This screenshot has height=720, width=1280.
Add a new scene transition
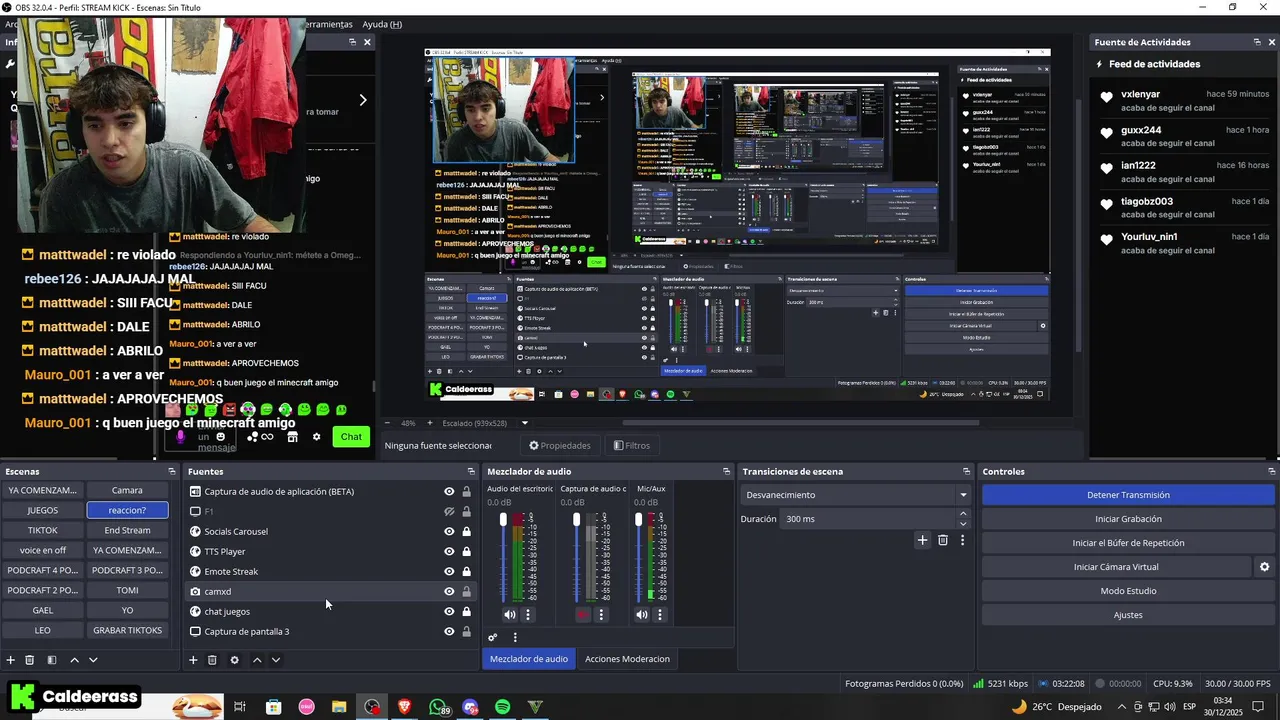pyautogui.click(x=922, y=540)
